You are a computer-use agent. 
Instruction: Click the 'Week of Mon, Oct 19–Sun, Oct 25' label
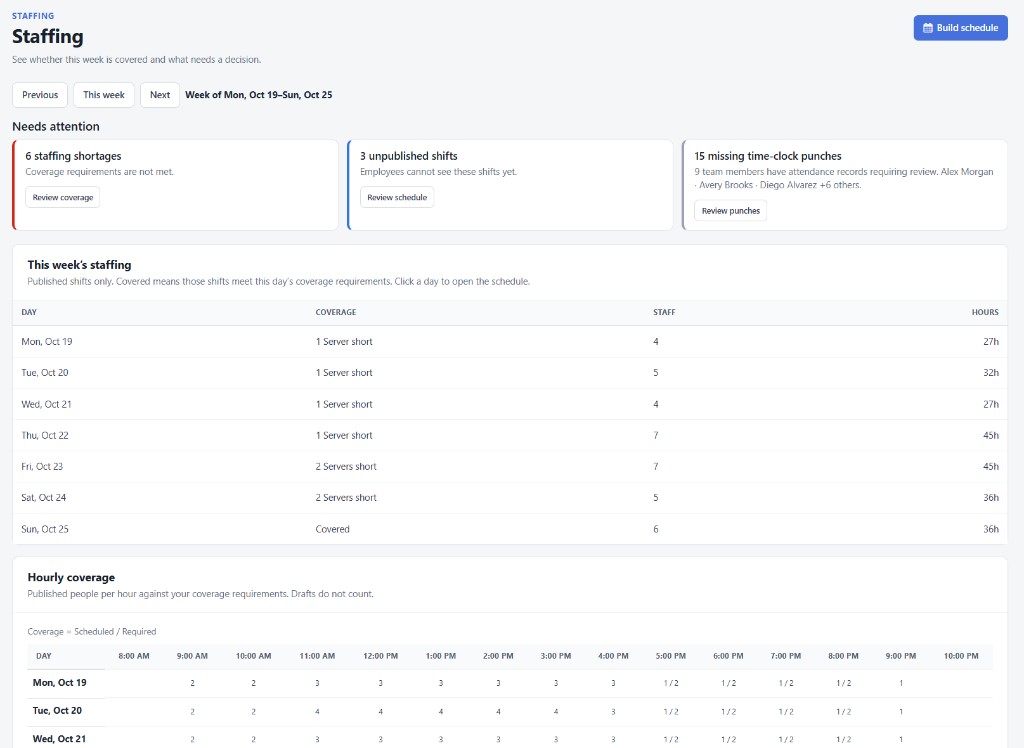259,95
